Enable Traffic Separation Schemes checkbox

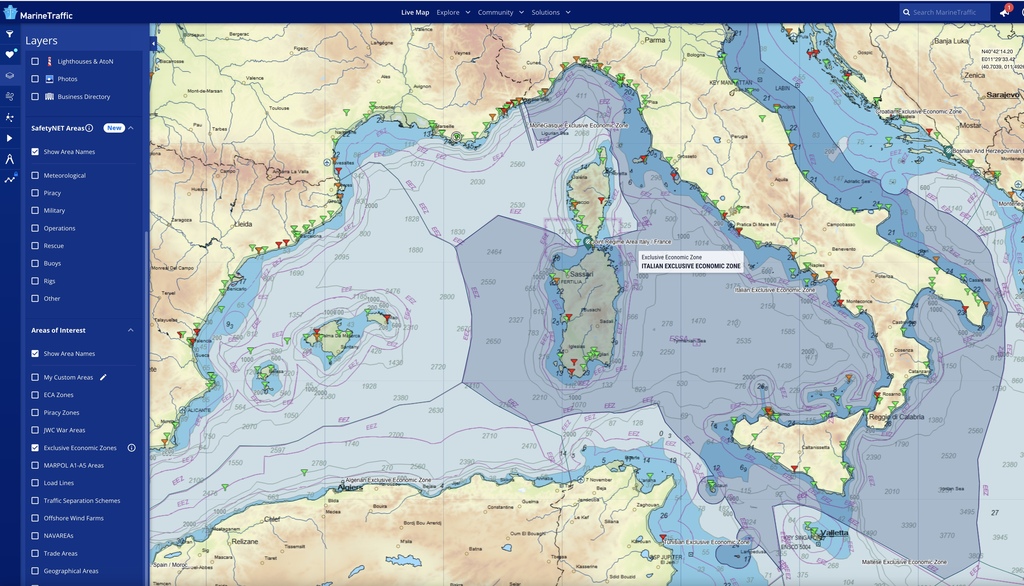point(35,501)
